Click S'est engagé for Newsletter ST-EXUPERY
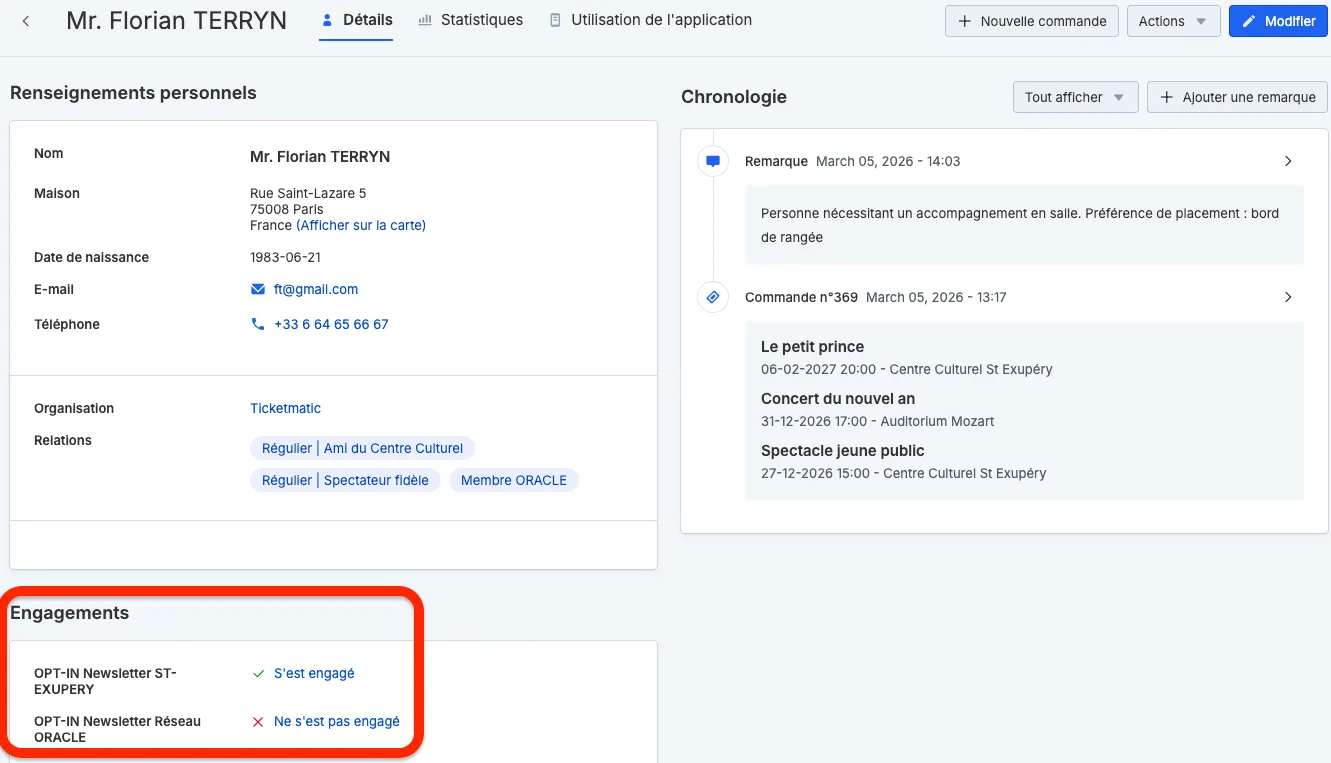 [314, 674]
